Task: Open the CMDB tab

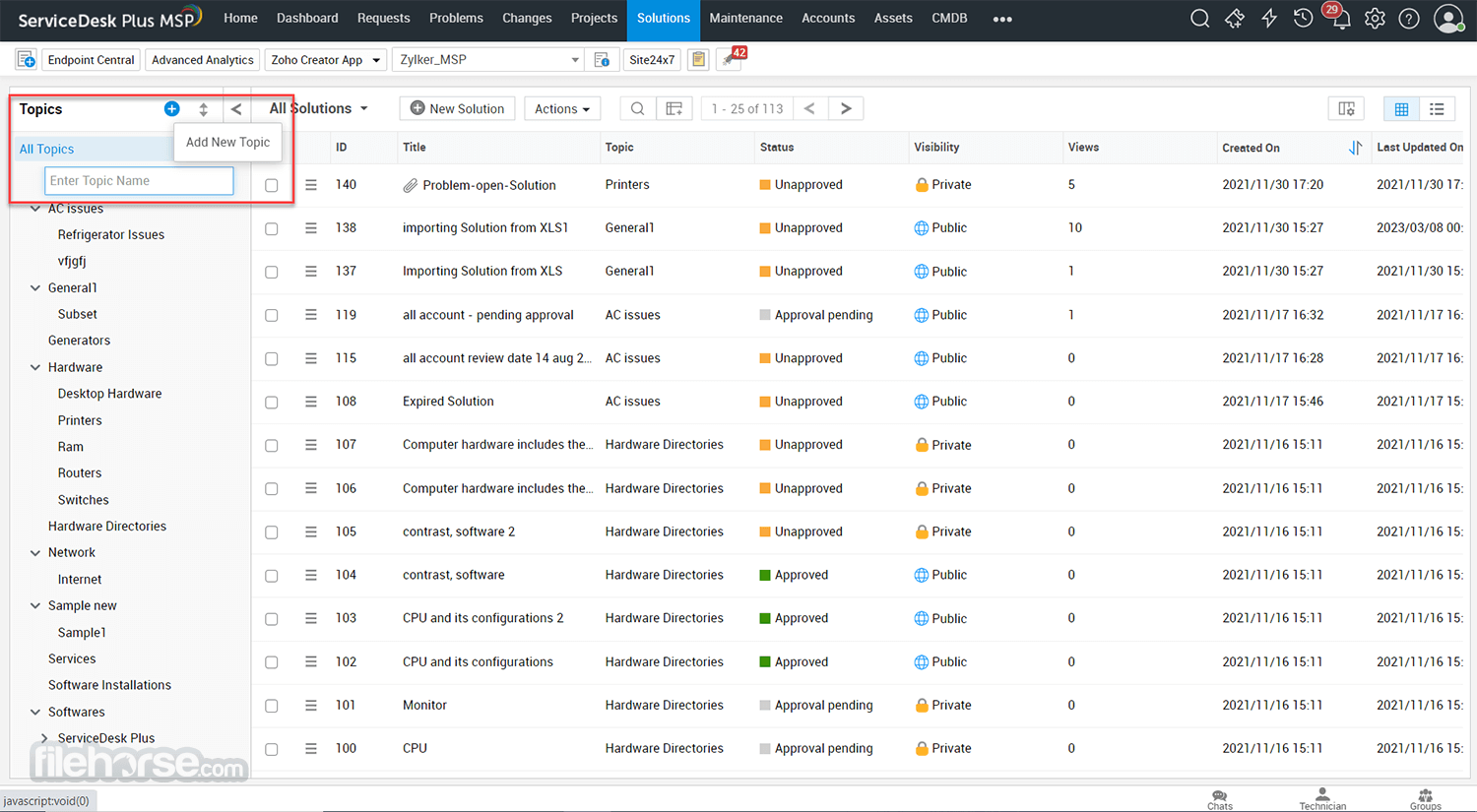Action: click(x=949, y=19)
